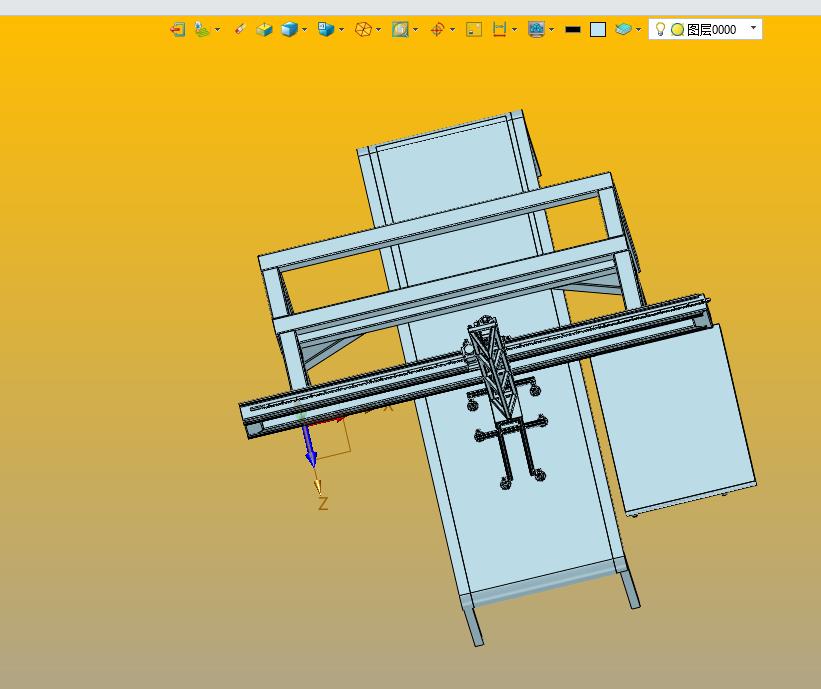Click the zoom window magnifier icon

(x=400, y=29)
